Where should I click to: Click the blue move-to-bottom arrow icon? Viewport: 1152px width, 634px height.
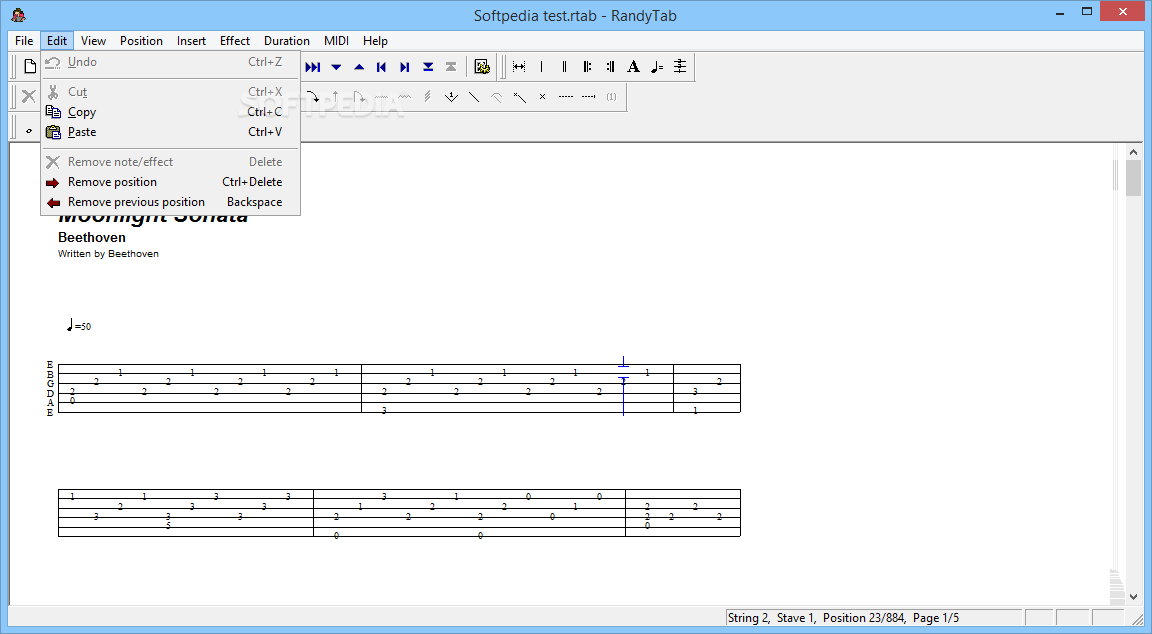click(x=428, y=67)
